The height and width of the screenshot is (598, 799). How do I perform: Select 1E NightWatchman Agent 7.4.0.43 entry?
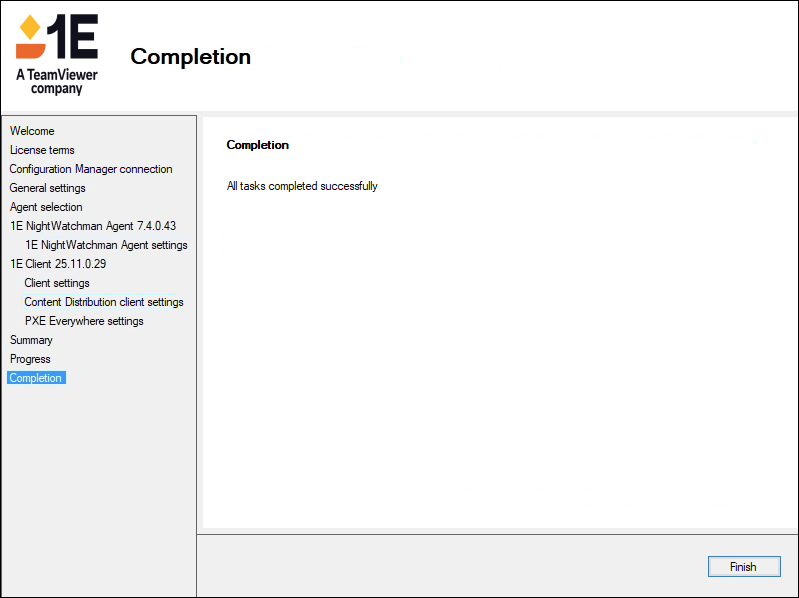[93, 226]
